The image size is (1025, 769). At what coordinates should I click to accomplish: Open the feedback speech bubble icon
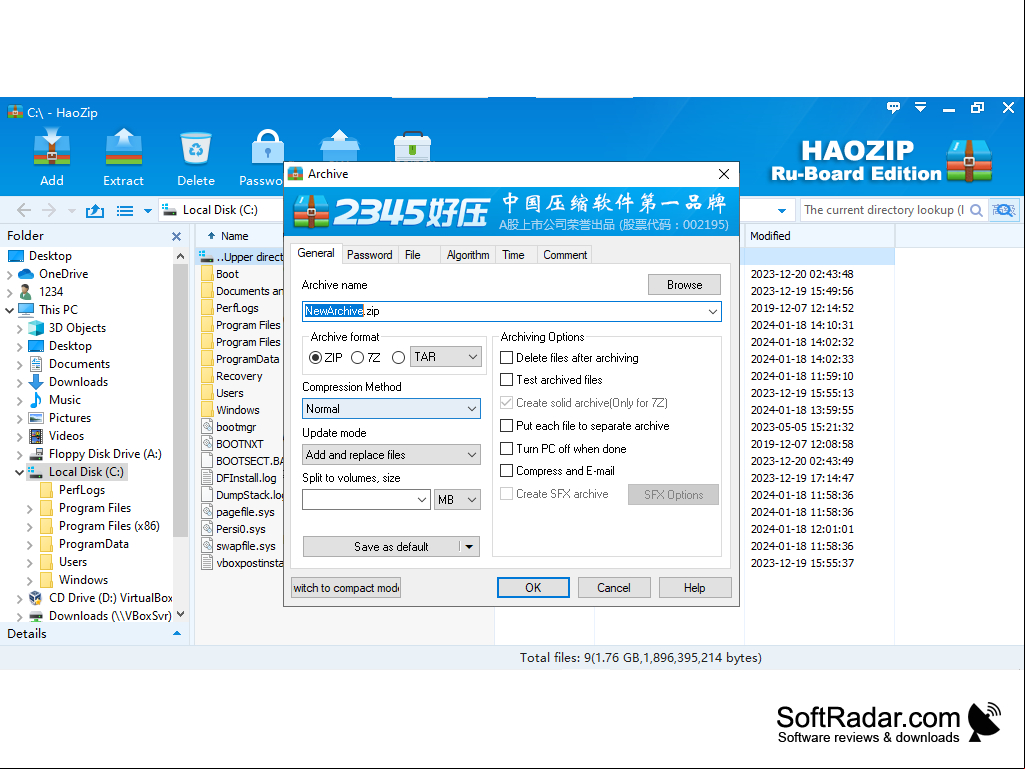point(893,107)
